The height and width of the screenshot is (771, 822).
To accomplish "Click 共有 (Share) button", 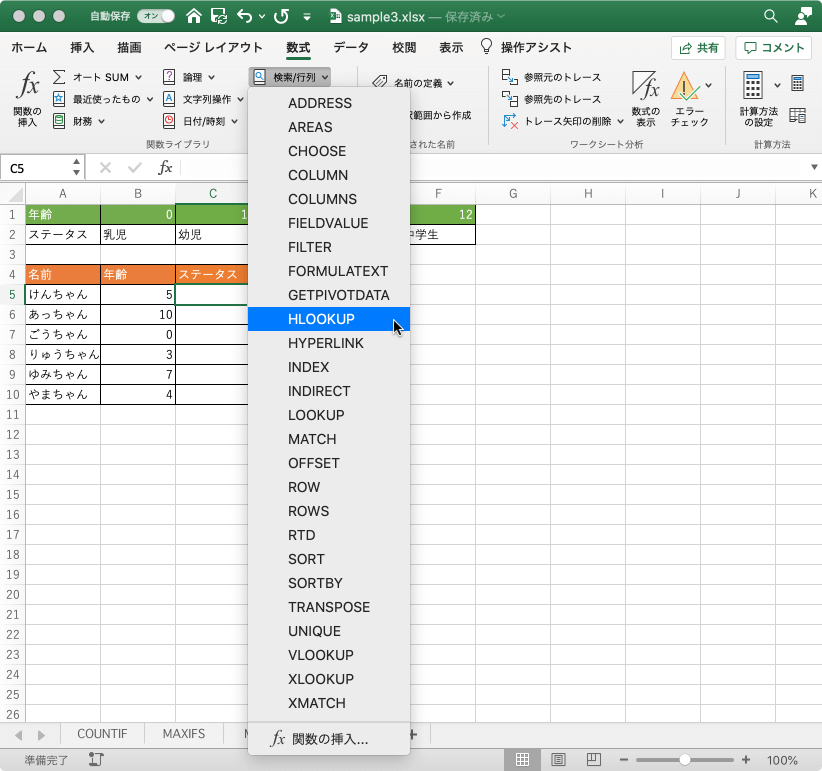I will coord(700,47).
